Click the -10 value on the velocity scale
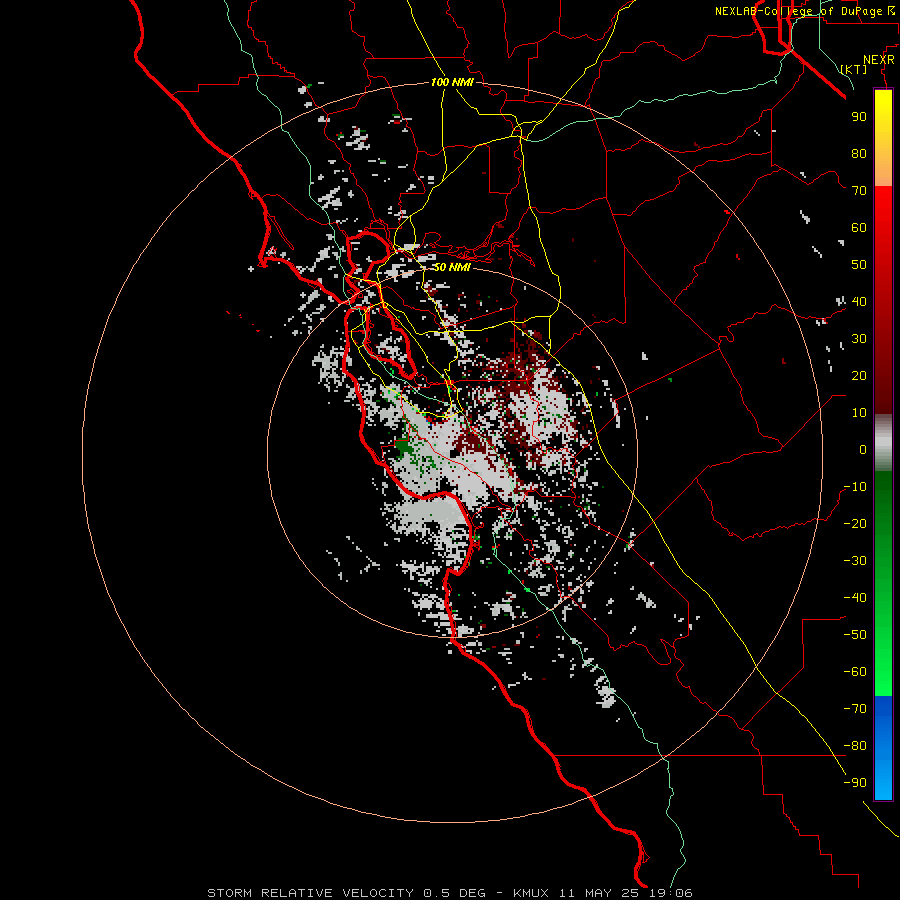This screenshot has height=900, width=900. 855,487
